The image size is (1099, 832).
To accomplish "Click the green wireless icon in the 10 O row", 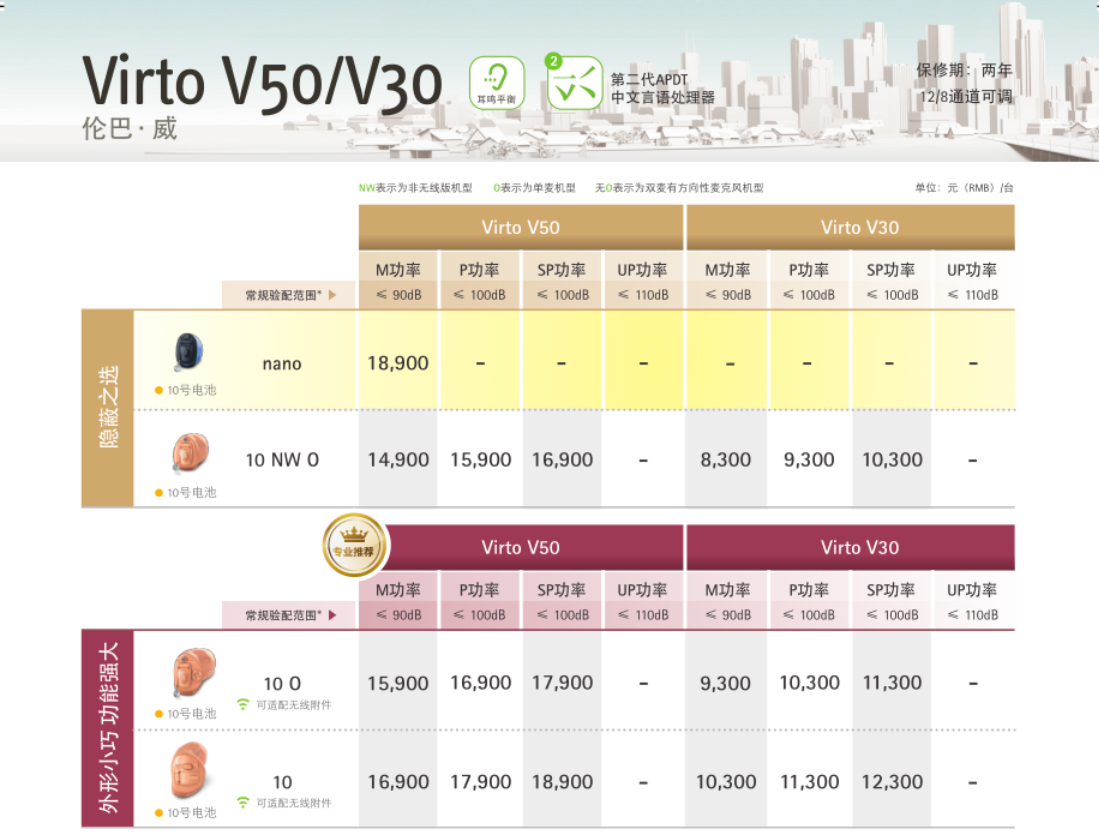I will click(x=243, y=704).
